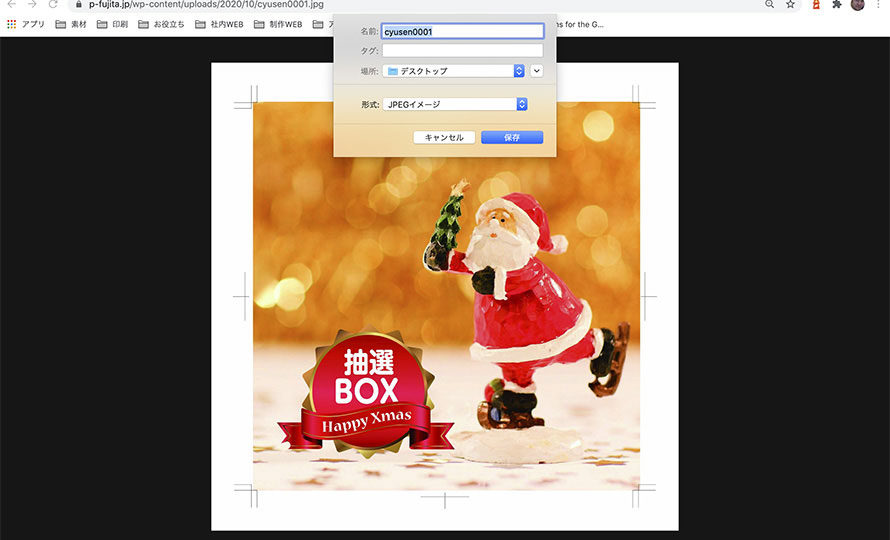Viewport: 890px width, 540px height.
Task: Open the 社内WEB bookmark folder
Action: [219, 24]
